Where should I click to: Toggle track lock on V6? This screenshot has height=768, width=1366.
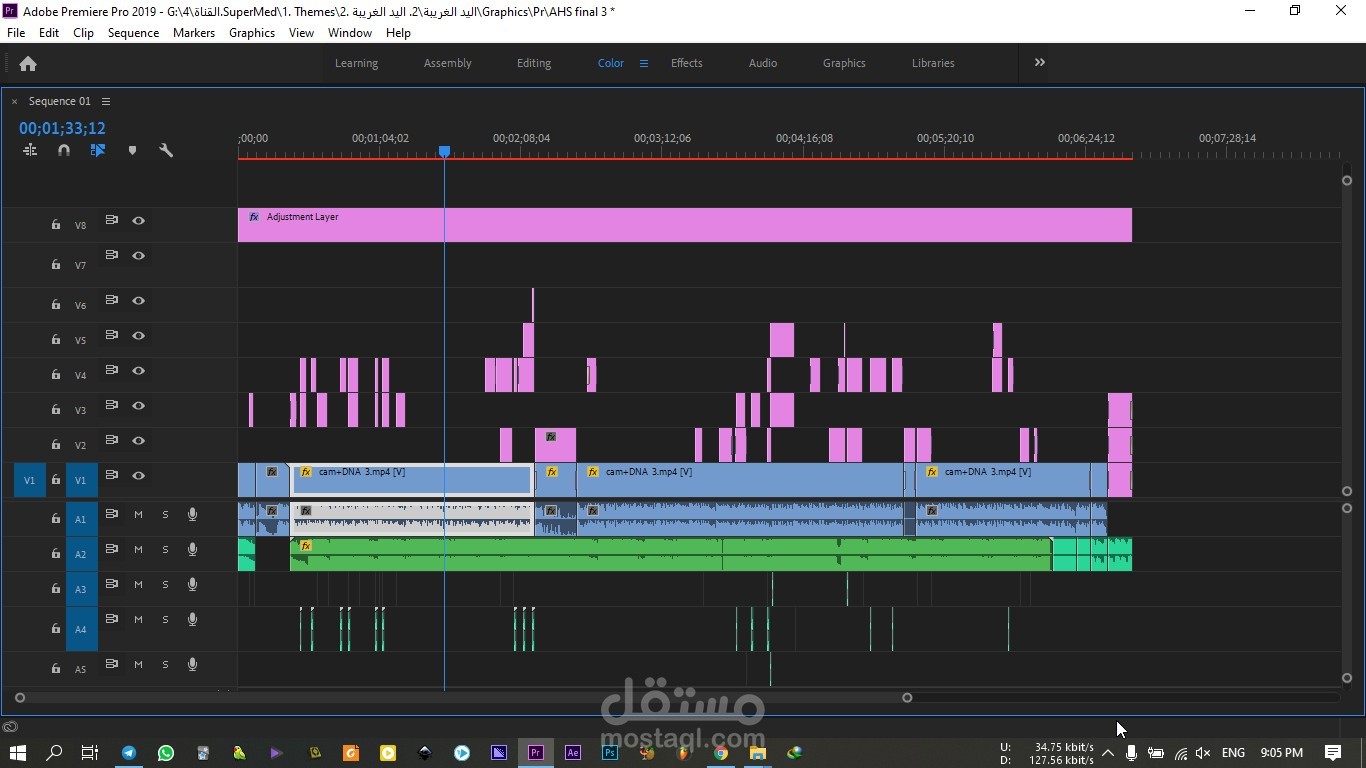[56, 305]
